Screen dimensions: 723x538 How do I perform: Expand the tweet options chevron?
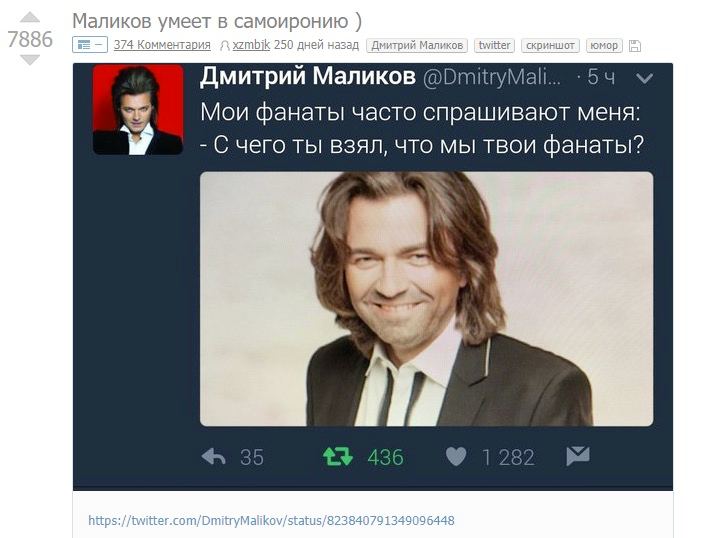pos(644,78)
